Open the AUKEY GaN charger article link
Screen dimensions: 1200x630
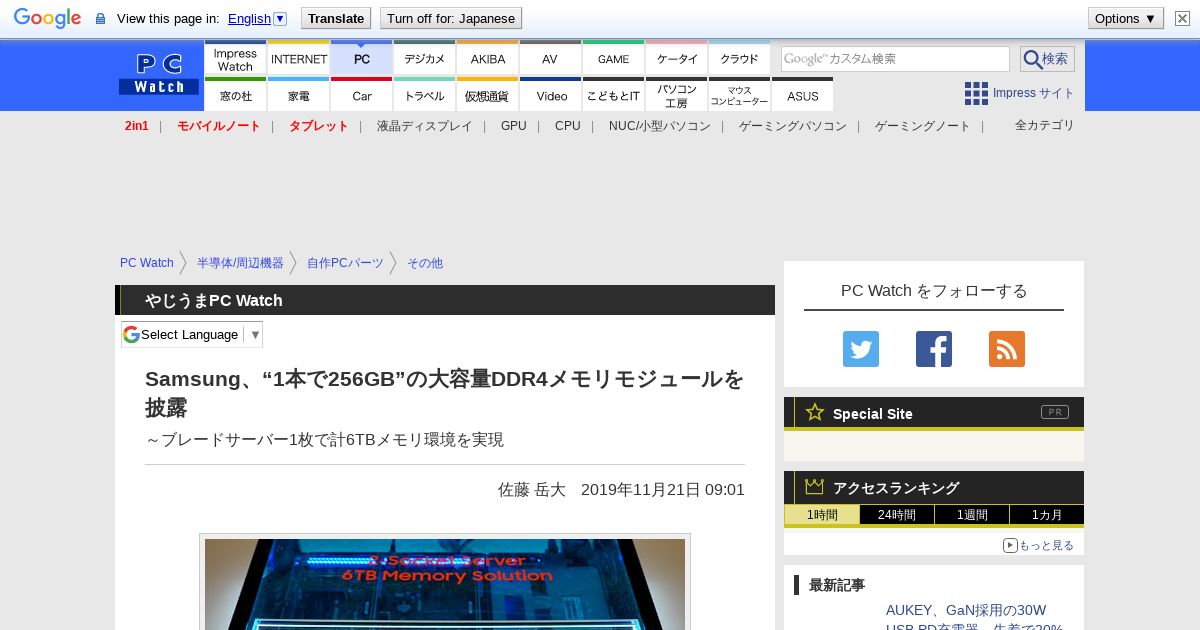[974, 619]
